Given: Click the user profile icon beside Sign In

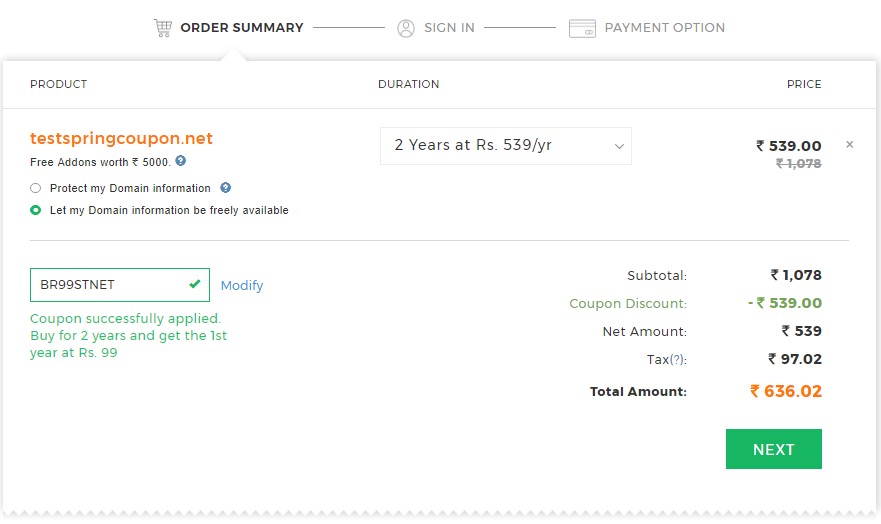Looking at the screenshot, I should point(406,28).
